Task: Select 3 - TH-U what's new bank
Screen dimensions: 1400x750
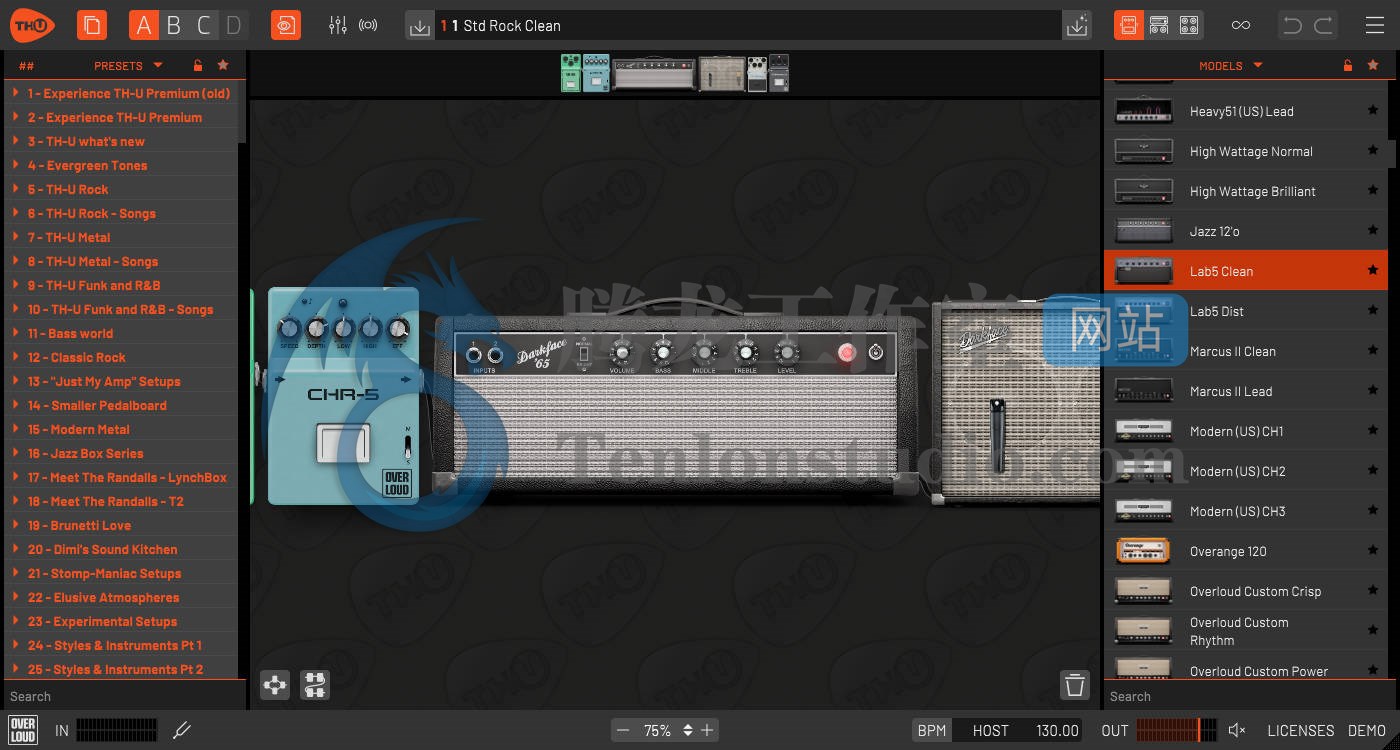Action: click(121, 141)
